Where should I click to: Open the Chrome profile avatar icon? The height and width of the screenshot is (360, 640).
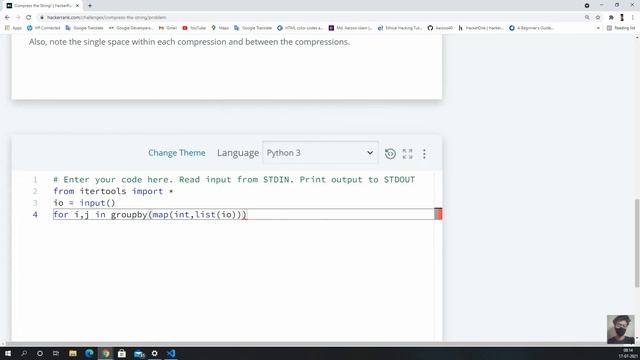click(622, 18)
